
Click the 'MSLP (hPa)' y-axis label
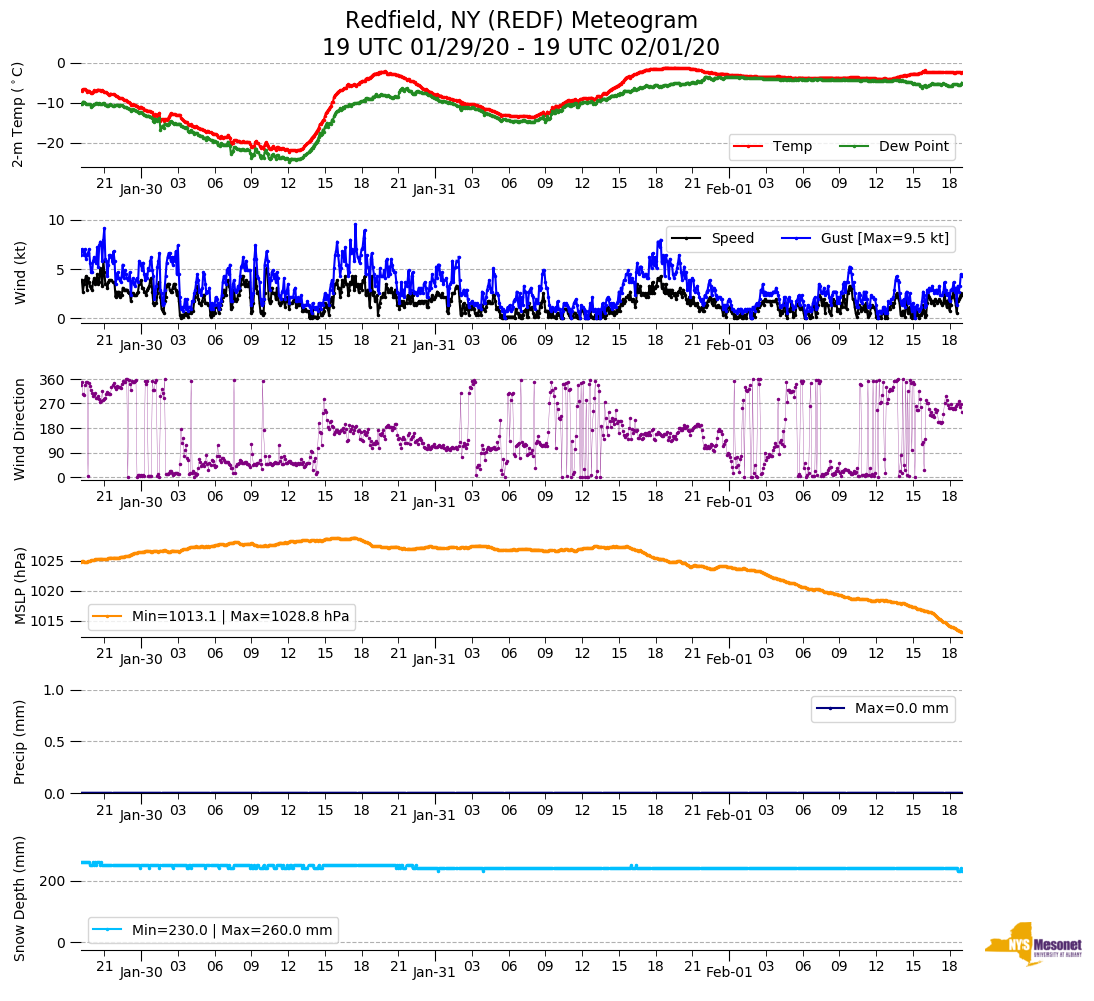coord(18,586)
